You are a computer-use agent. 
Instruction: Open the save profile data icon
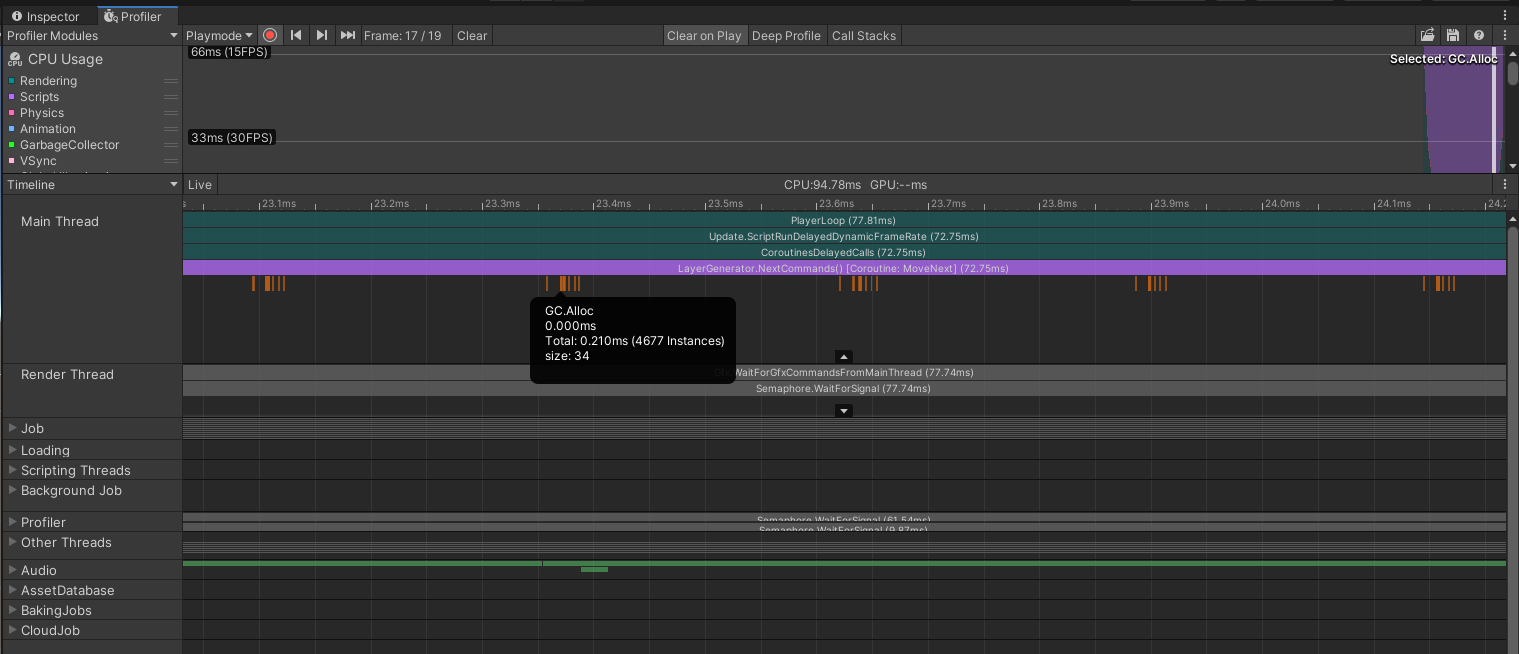pyautogui.click(x=1453, y=35)
